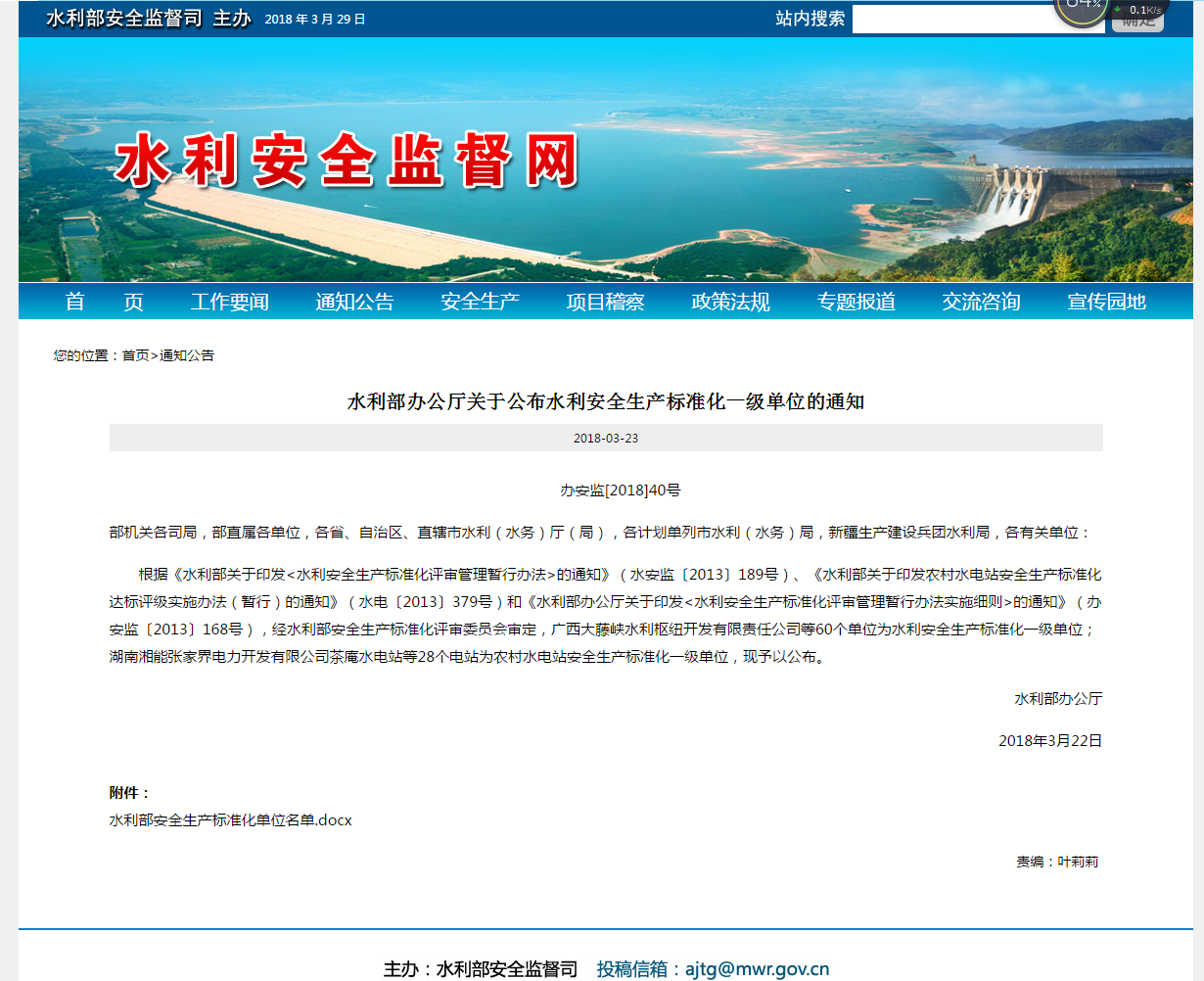This screenshot has height=981, width=1204.
Task: Click the dam image in banner
Action: click(x=1018, y=191)
